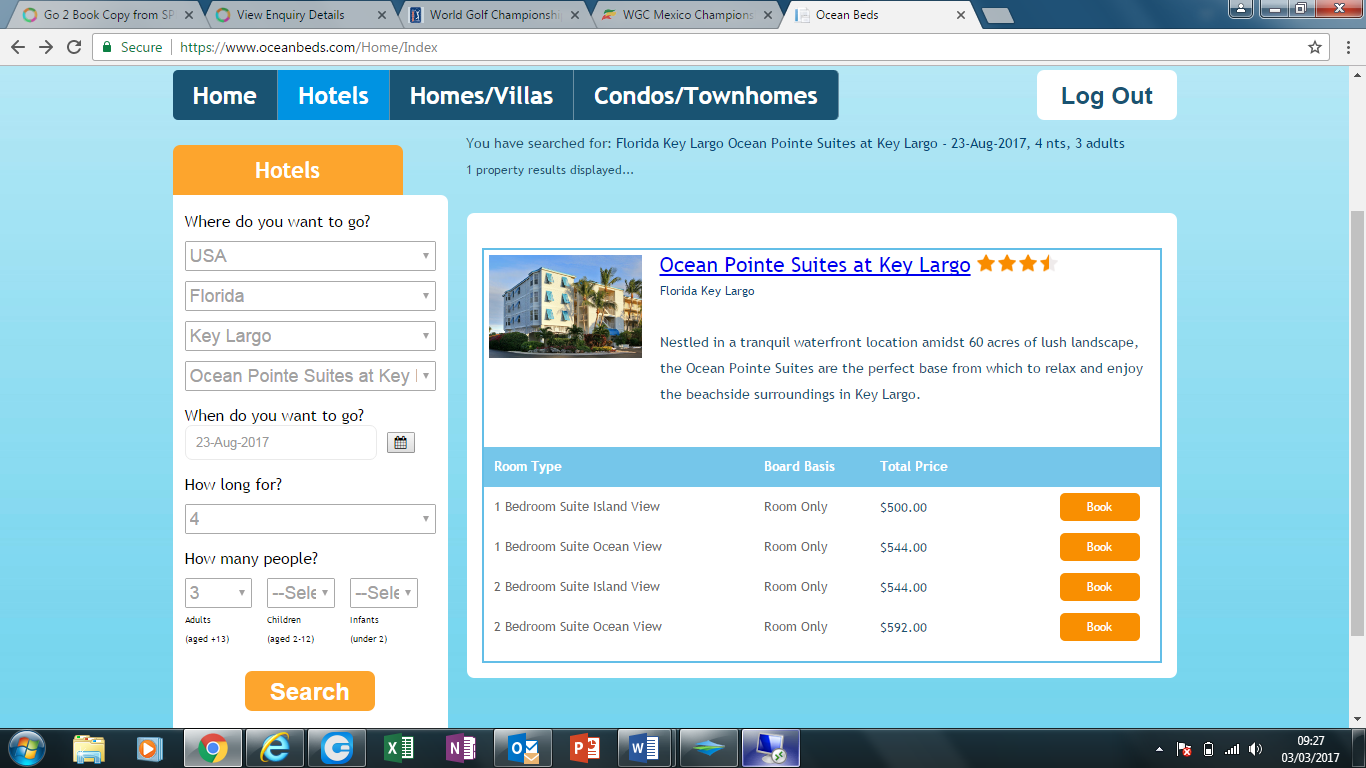This screenshot has width=1366, height=768.
Task: Open File Explorer from the taskbar
Action: tap(89, 748)
